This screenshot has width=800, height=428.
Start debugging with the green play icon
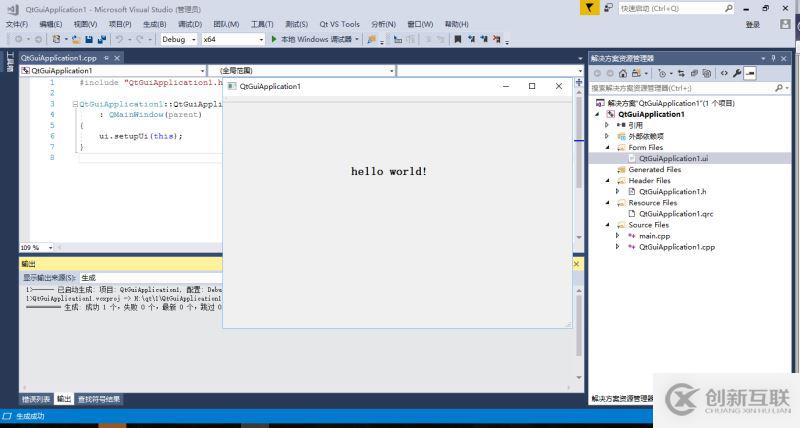[274, 39]
